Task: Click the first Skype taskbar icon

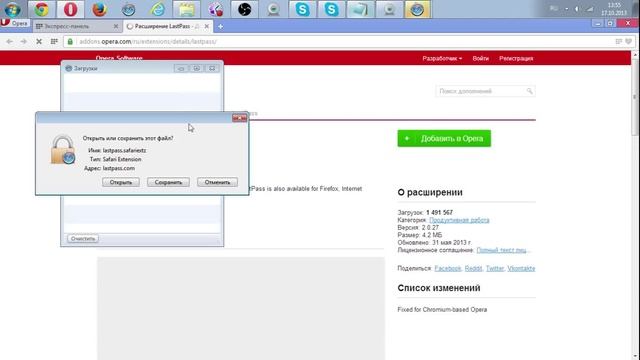Action: pyautogui.click(x=302, y=9)
